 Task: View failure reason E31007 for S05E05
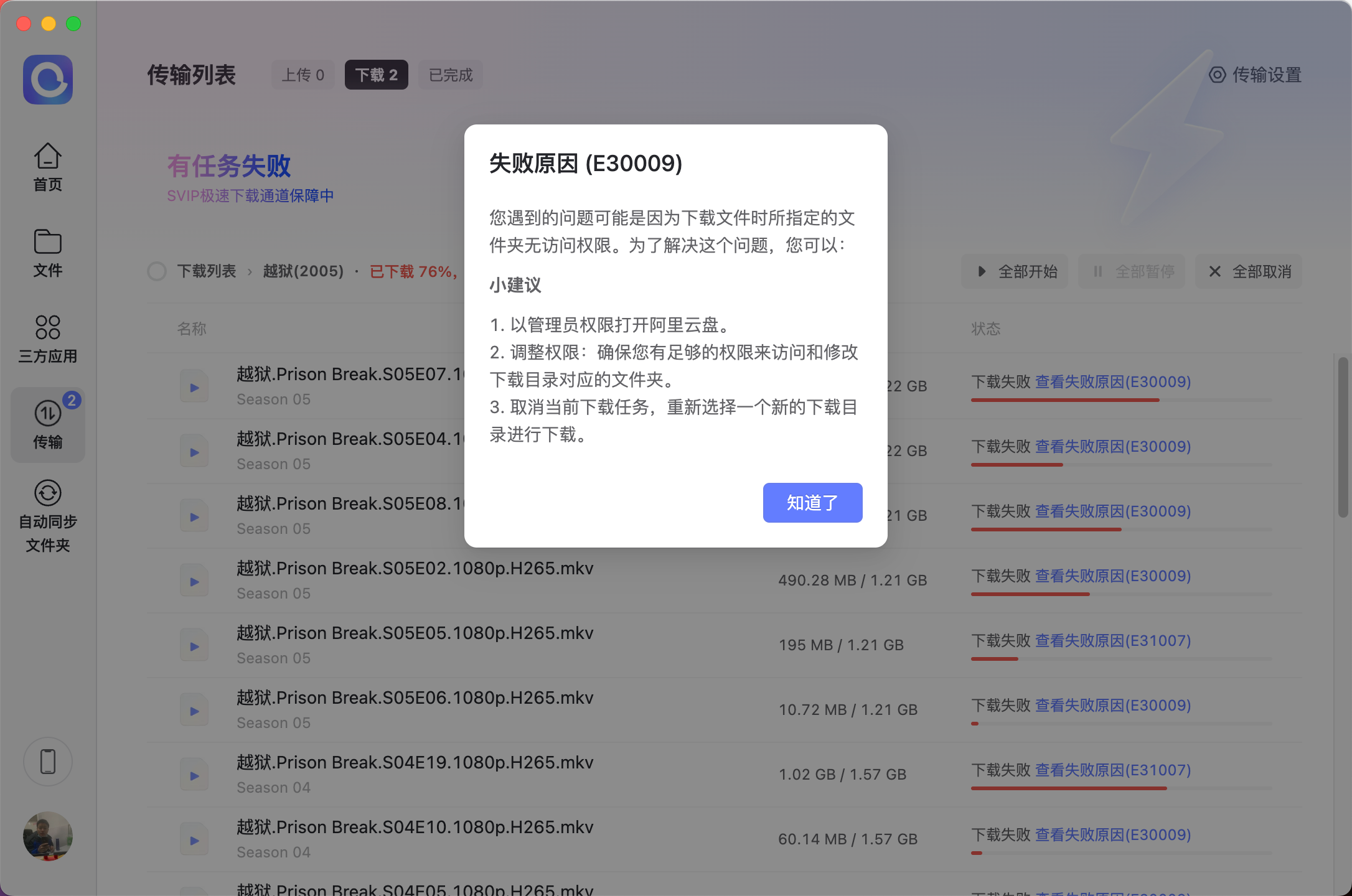(1113, 640)
